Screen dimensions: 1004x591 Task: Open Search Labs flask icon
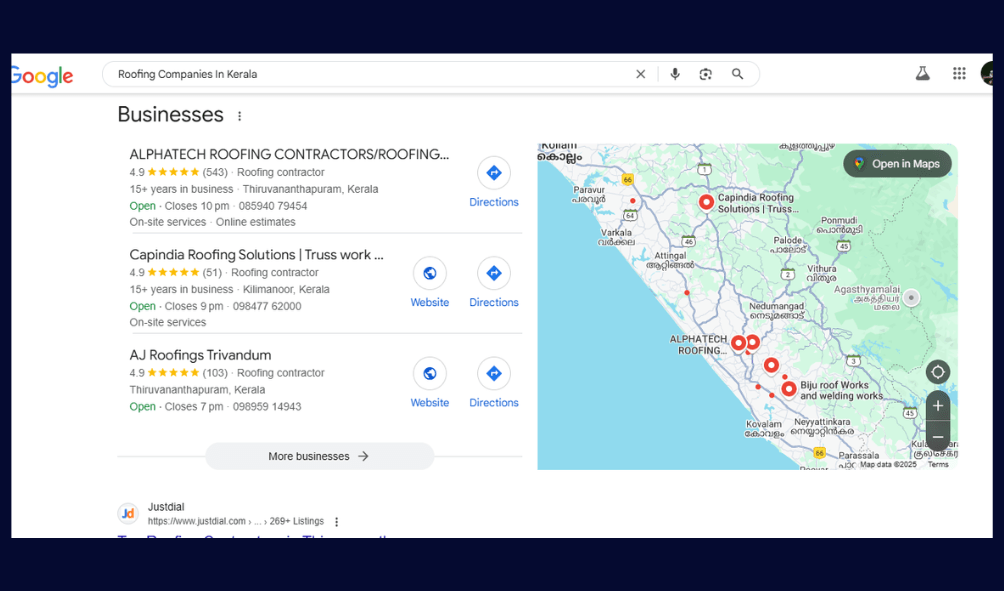923,73
